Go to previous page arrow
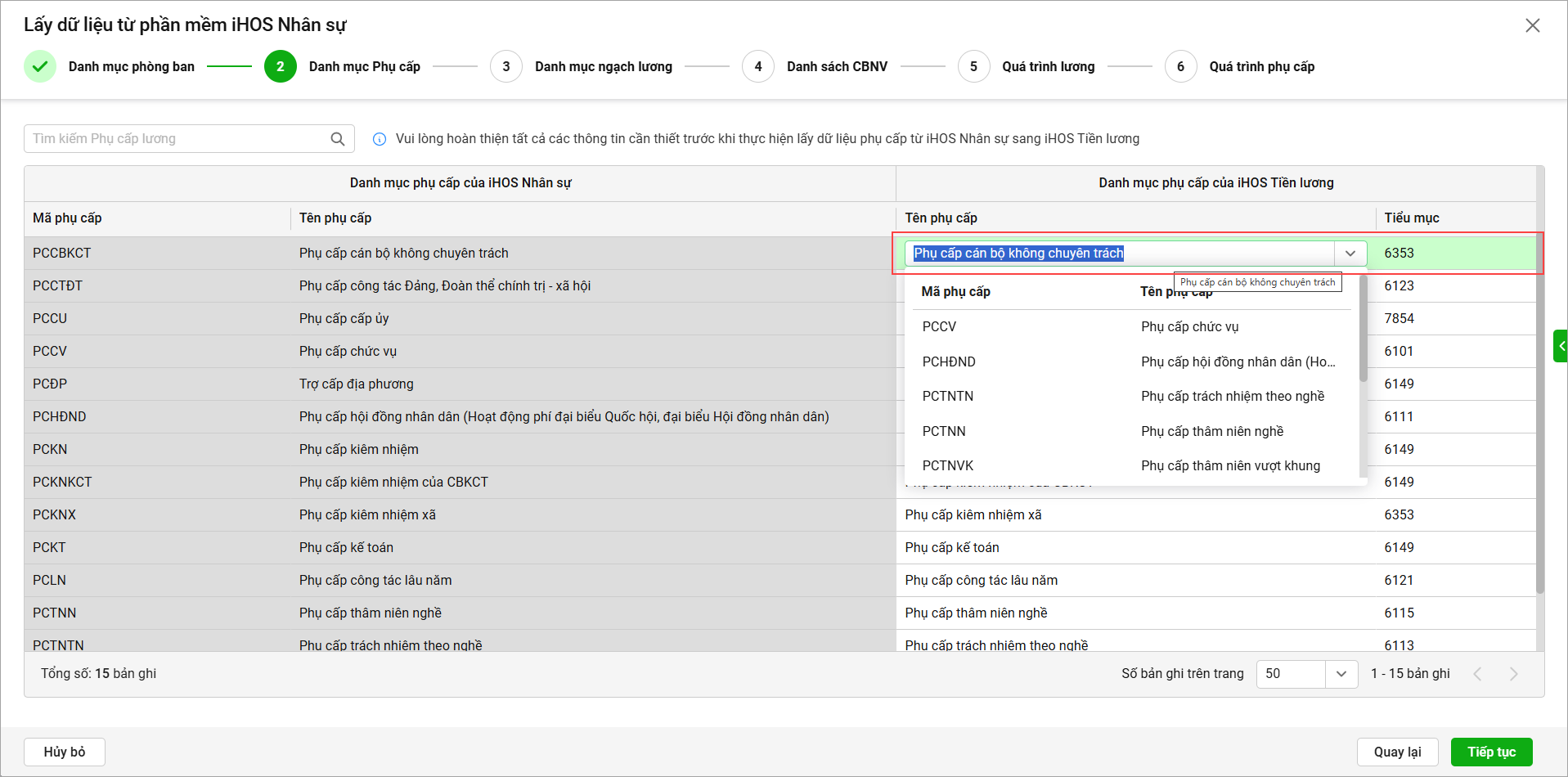The width and height of the screenshot is (1568, 777). pyautogui.click(x=1477, y=674)
